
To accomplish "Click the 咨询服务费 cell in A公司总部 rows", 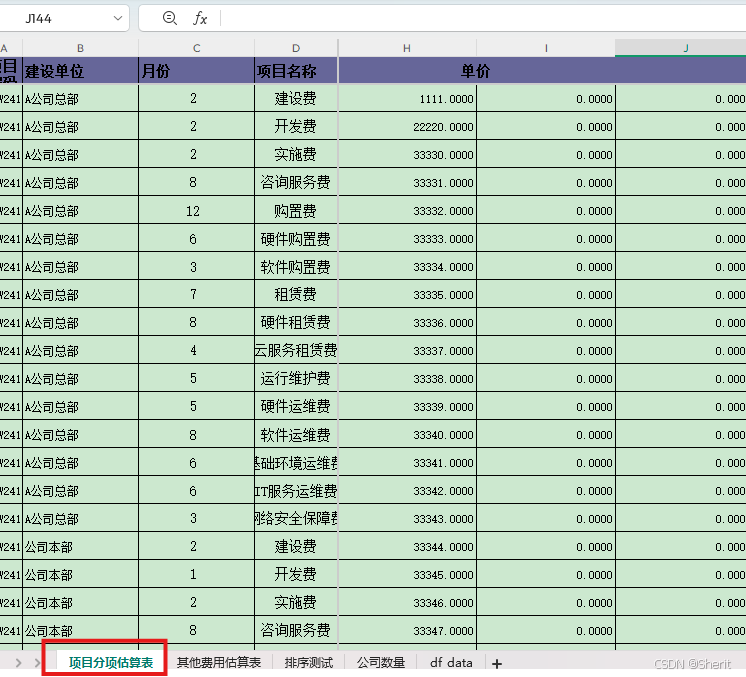I will tap(296, 183).
